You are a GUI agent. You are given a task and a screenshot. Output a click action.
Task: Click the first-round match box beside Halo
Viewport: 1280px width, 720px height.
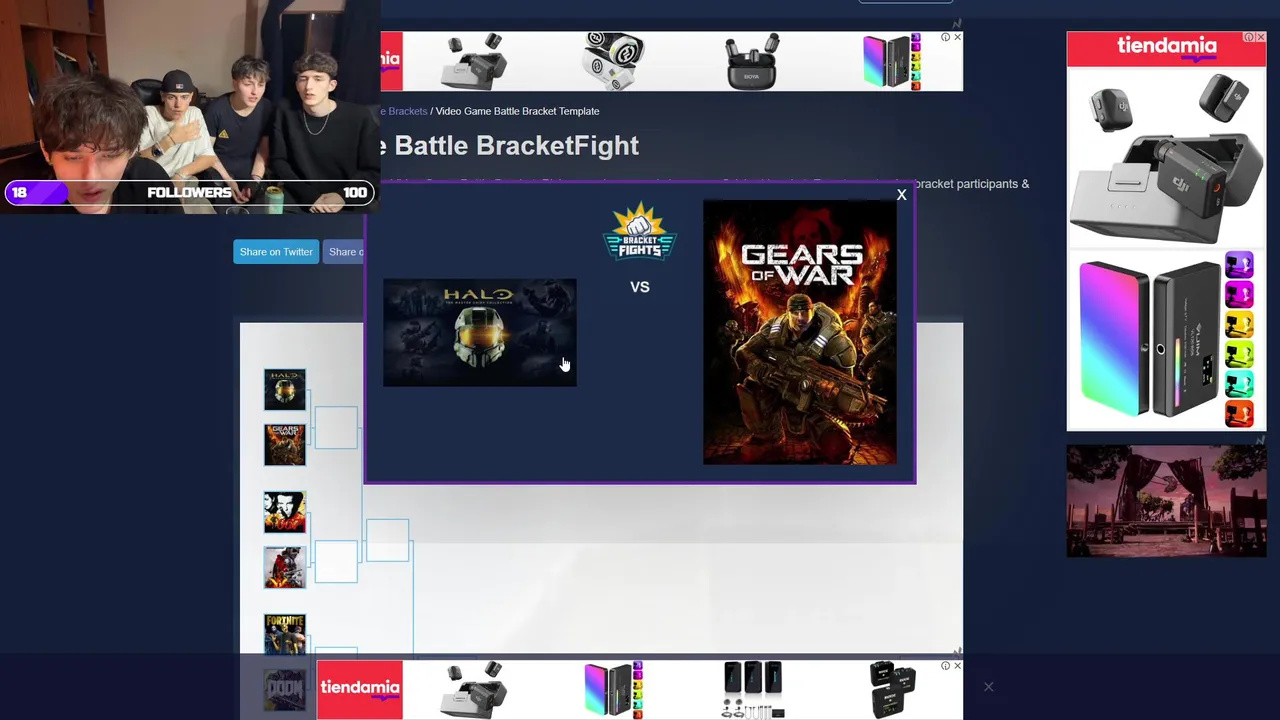click(336, 427)
